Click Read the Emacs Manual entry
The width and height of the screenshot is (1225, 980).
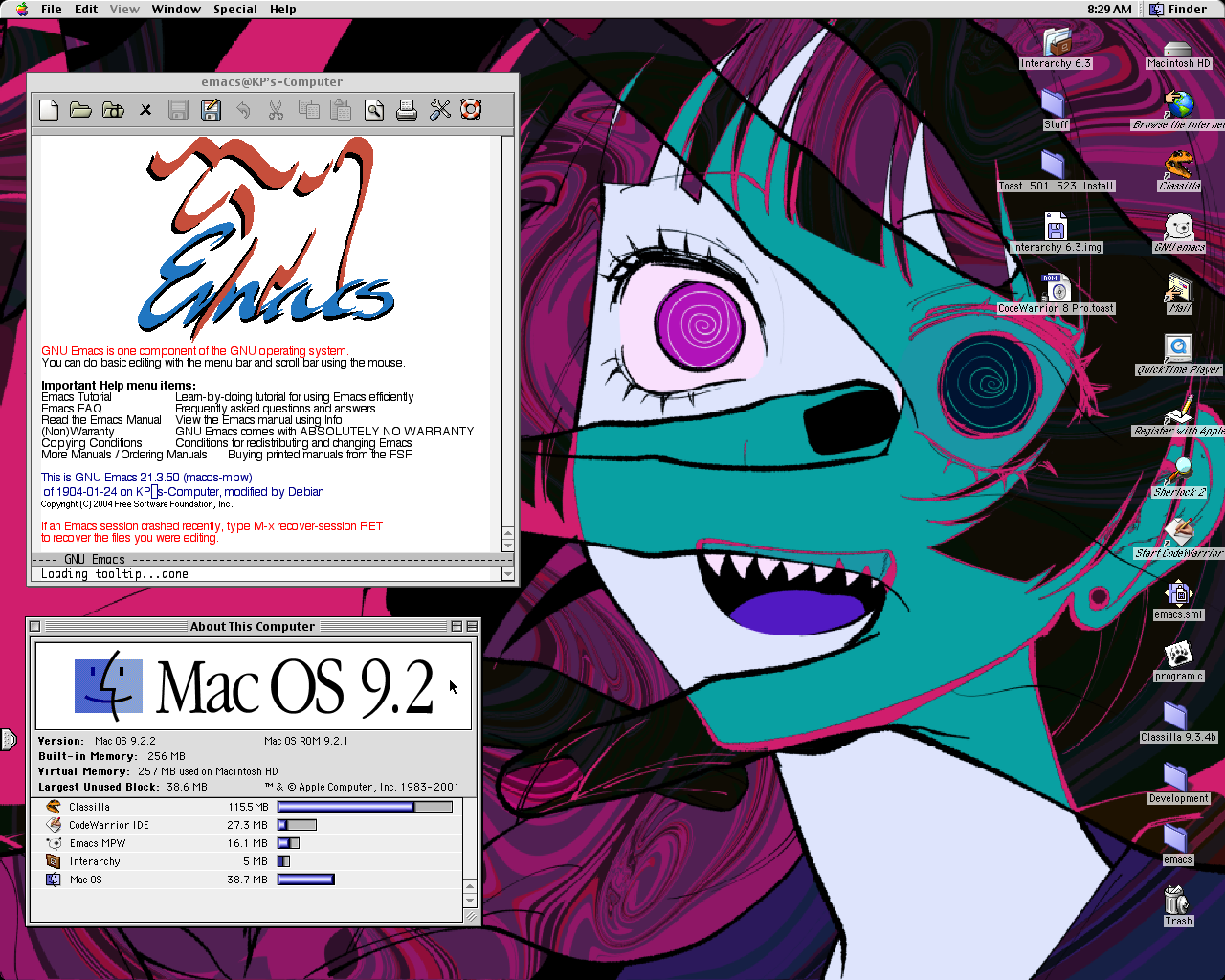tap(101, 420)
